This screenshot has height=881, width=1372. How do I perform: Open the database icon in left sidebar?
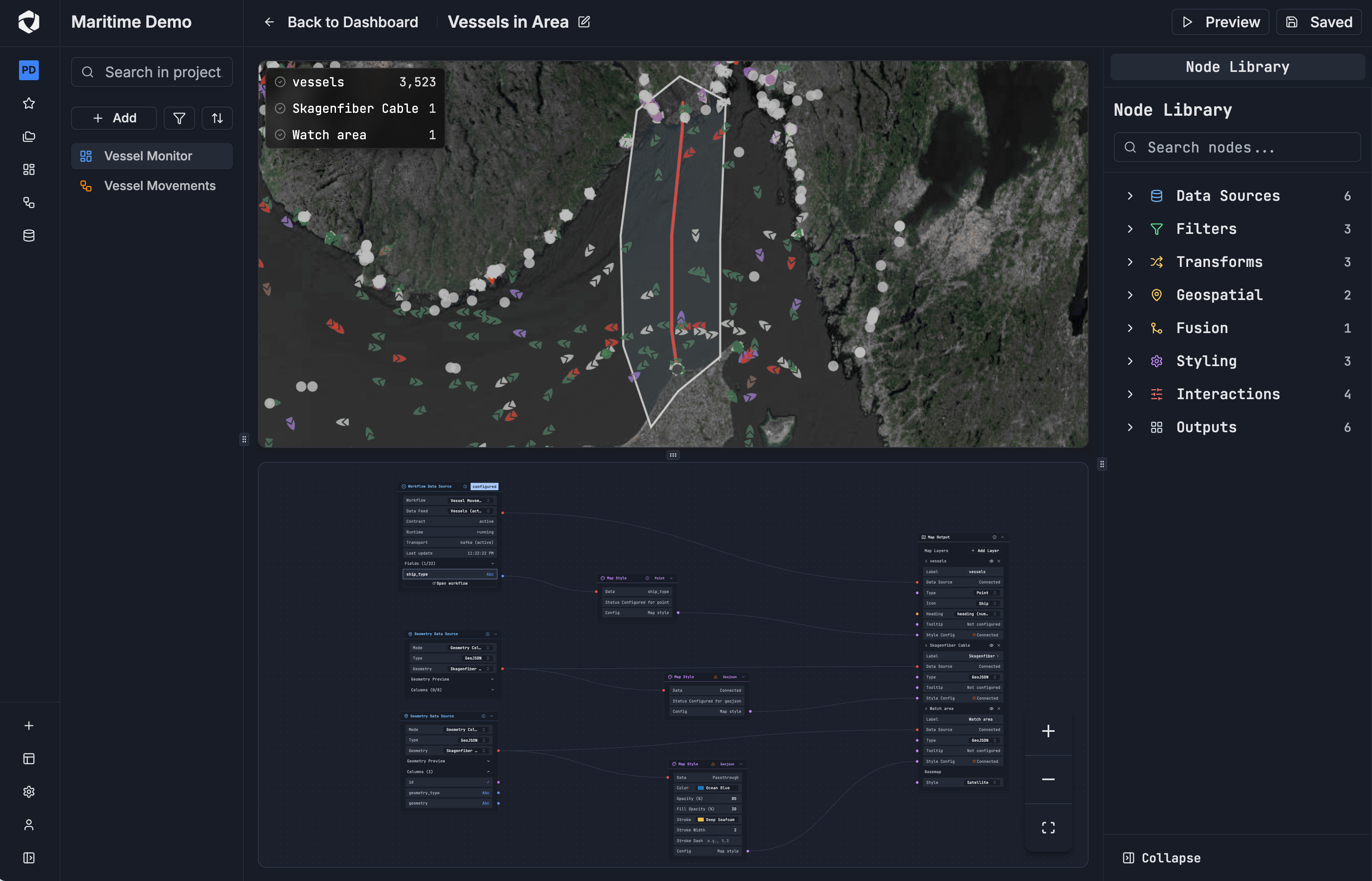click(29, 236)
